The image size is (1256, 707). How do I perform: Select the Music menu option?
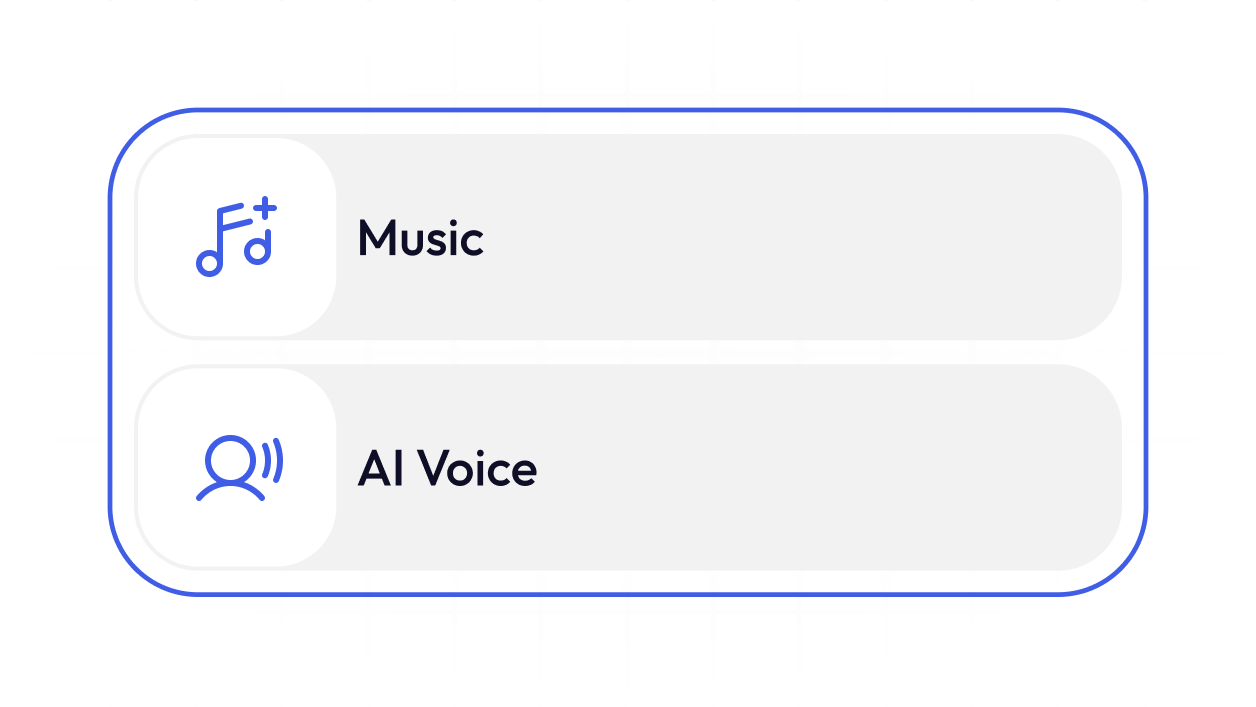click(628, 238)
